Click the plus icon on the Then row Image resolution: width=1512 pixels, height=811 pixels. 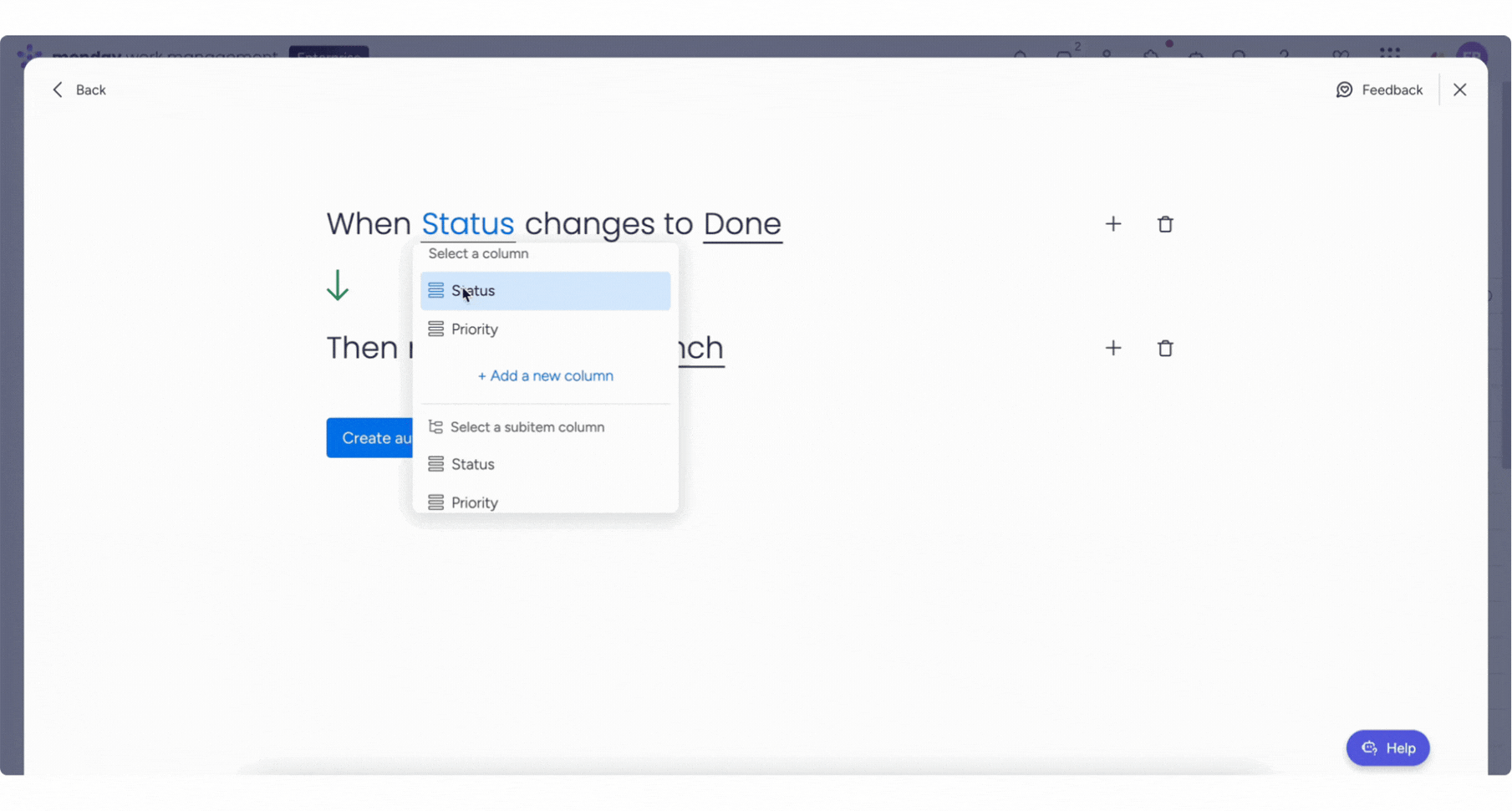point(1112,348)
